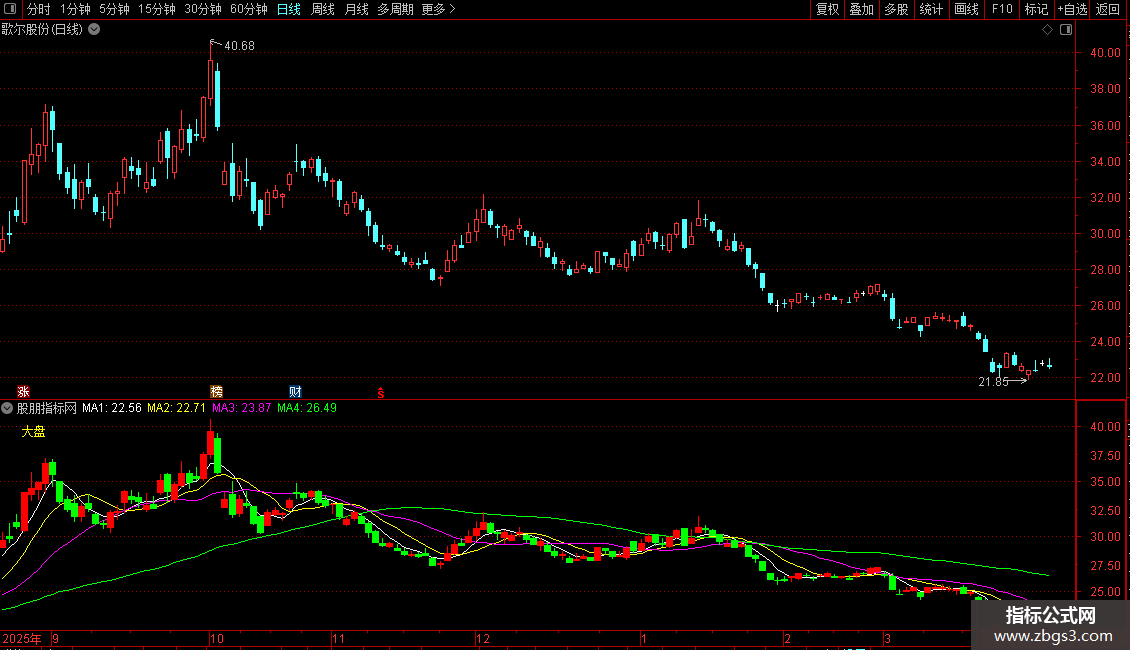This screenshot has width=1130, height=650.
Task: Toggle the right info panel icon
Action: [x=1066, y=30]
